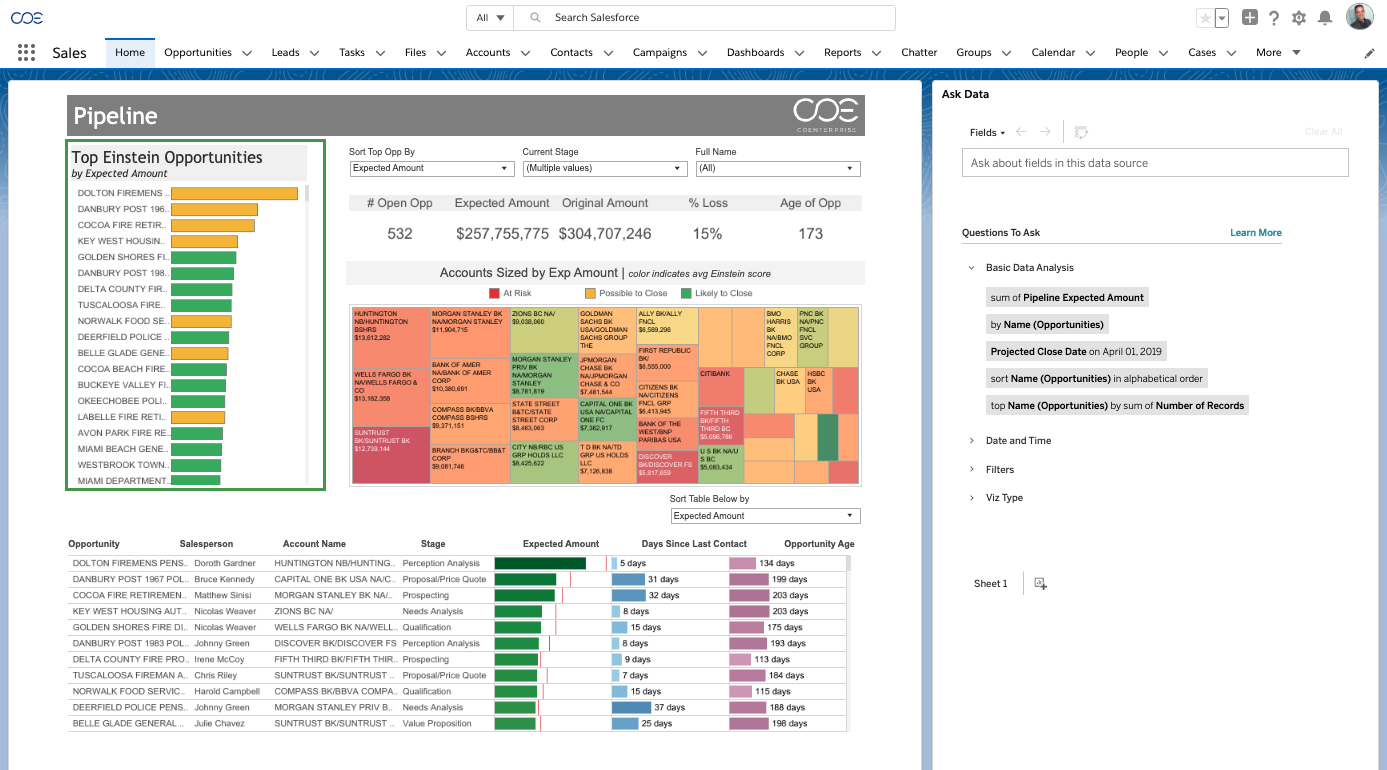Go to the Home tab
The height and width of the screenshot is (770, 1387).
[x=130, y=53]
